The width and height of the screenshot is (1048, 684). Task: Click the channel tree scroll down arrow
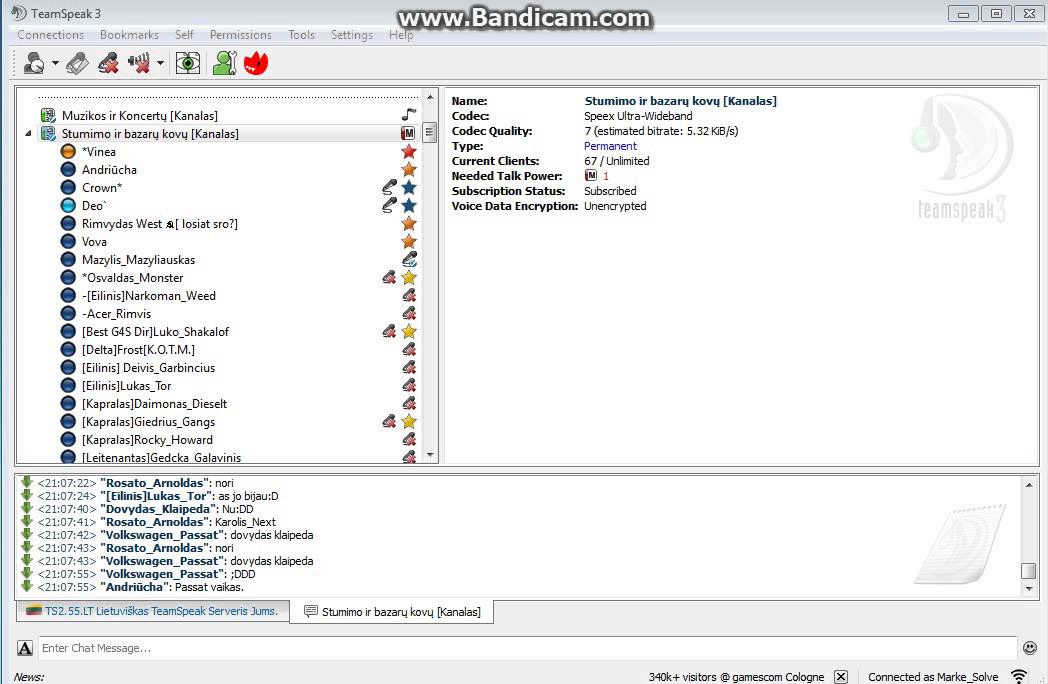point(430,455)
